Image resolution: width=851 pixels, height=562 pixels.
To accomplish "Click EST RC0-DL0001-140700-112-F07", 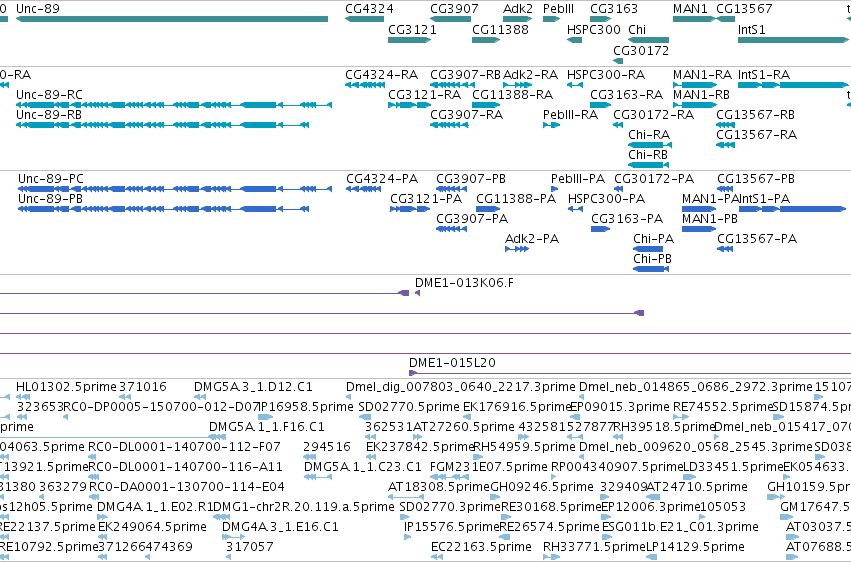I will point(185,446).
